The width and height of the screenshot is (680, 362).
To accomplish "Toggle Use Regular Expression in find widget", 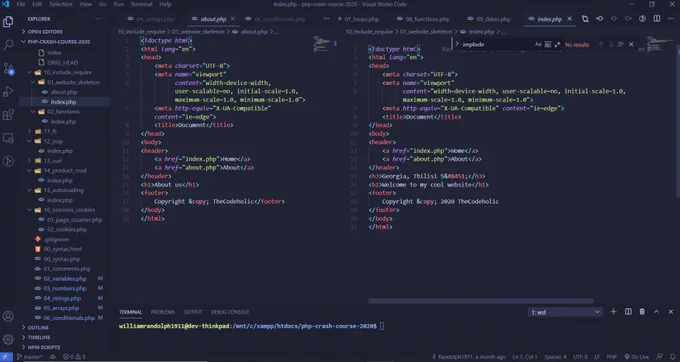I will [x=557, y=44].
